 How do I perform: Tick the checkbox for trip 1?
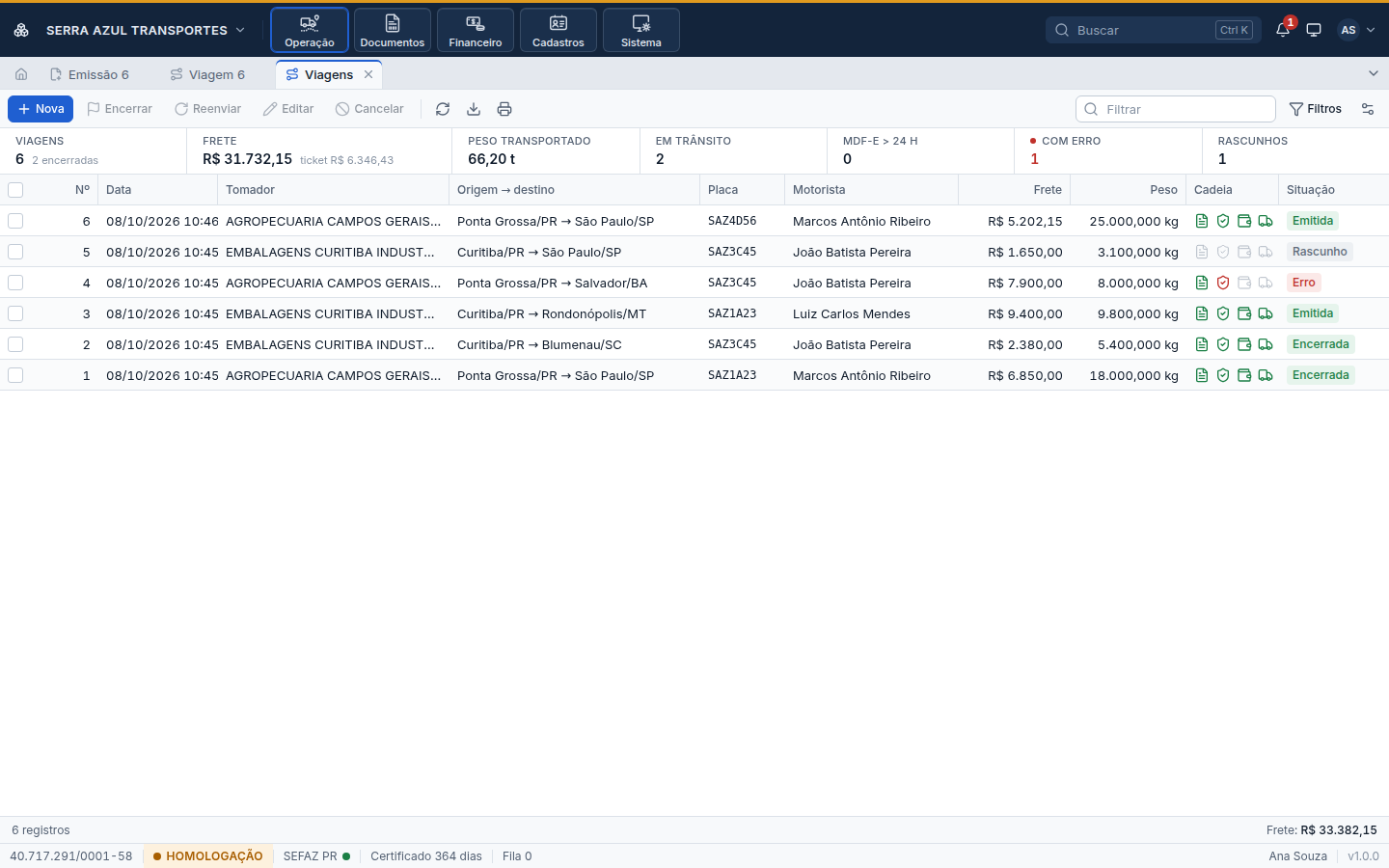point(15,375)
